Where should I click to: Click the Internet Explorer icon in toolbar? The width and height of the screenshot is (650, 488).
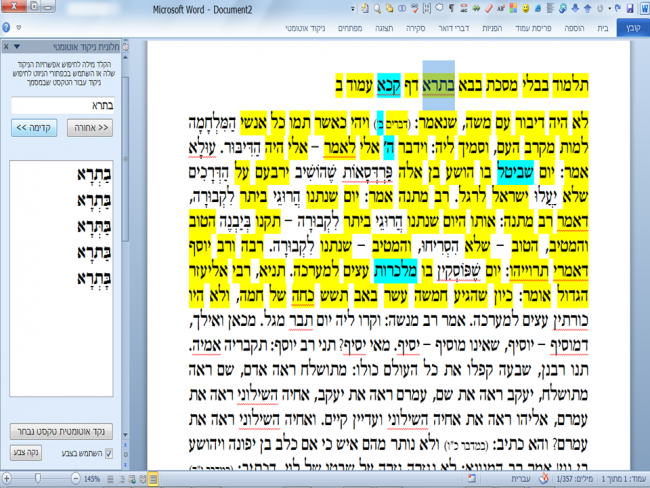point(538,8)
